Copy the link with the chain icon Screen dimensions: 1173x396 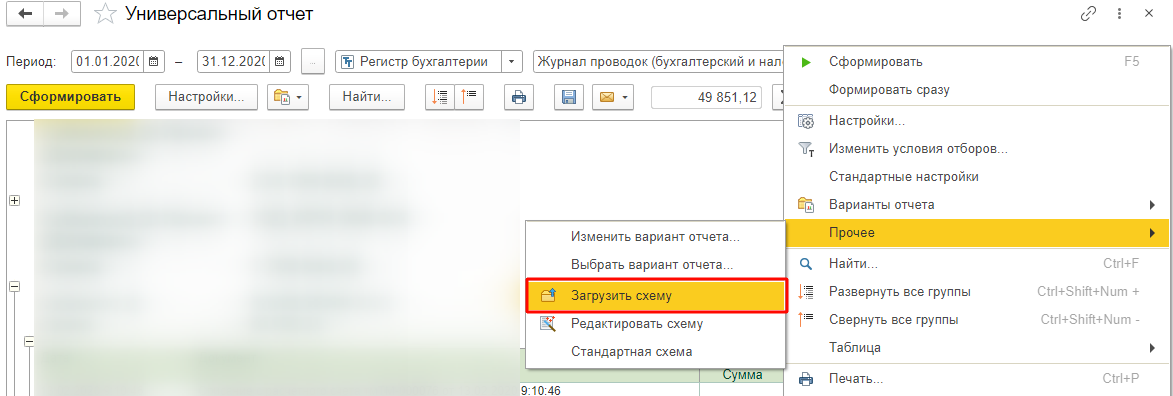(x=1088, y=13)
